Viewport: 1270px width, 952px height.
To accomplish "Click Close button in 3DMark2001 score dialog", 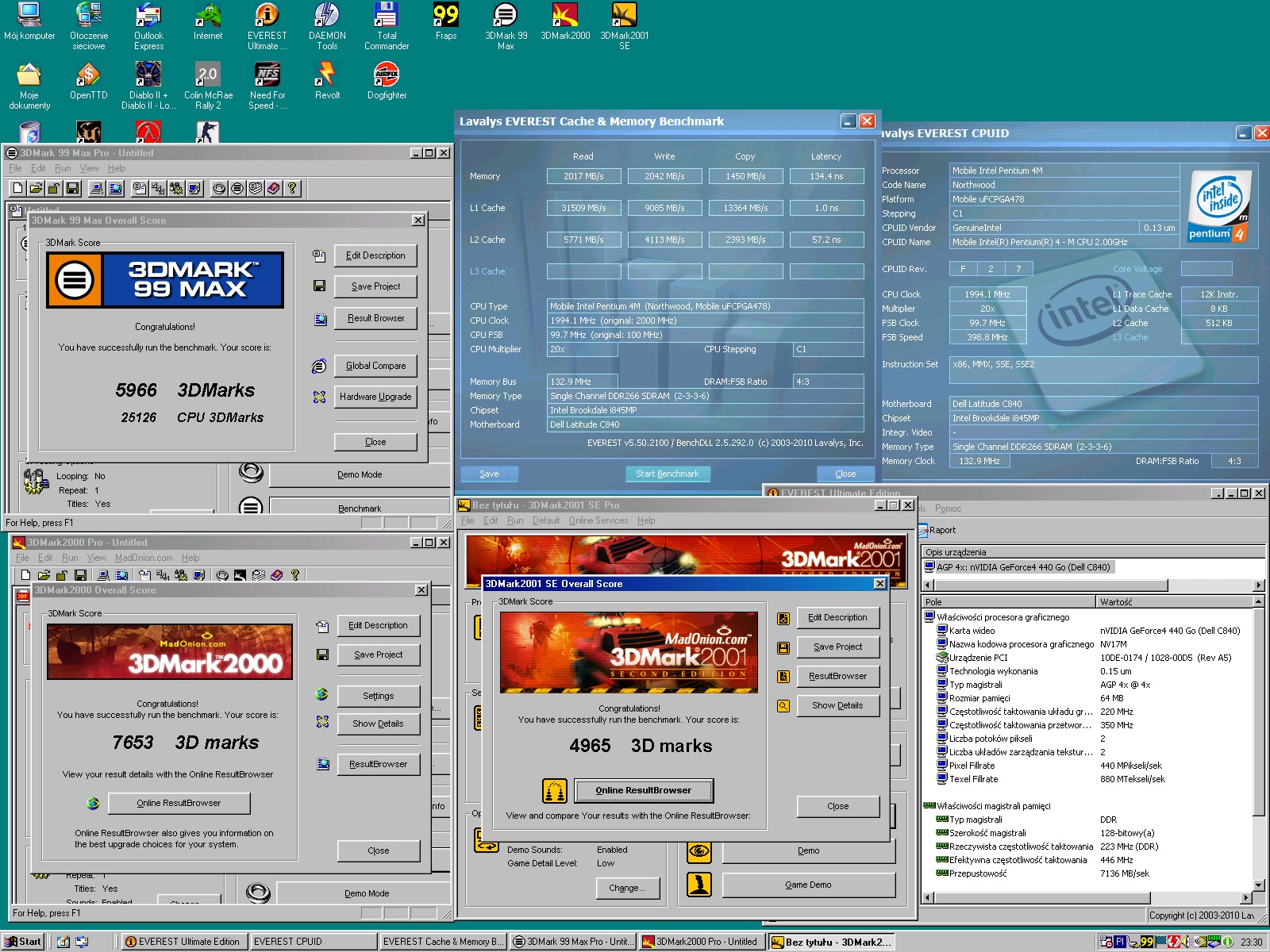I will point(838,806).
